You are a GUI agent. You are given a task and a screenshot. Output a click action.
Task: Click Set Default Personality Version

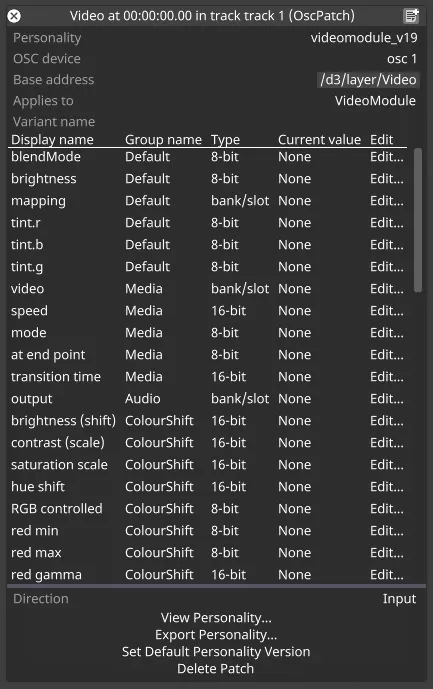coord(216,652)
